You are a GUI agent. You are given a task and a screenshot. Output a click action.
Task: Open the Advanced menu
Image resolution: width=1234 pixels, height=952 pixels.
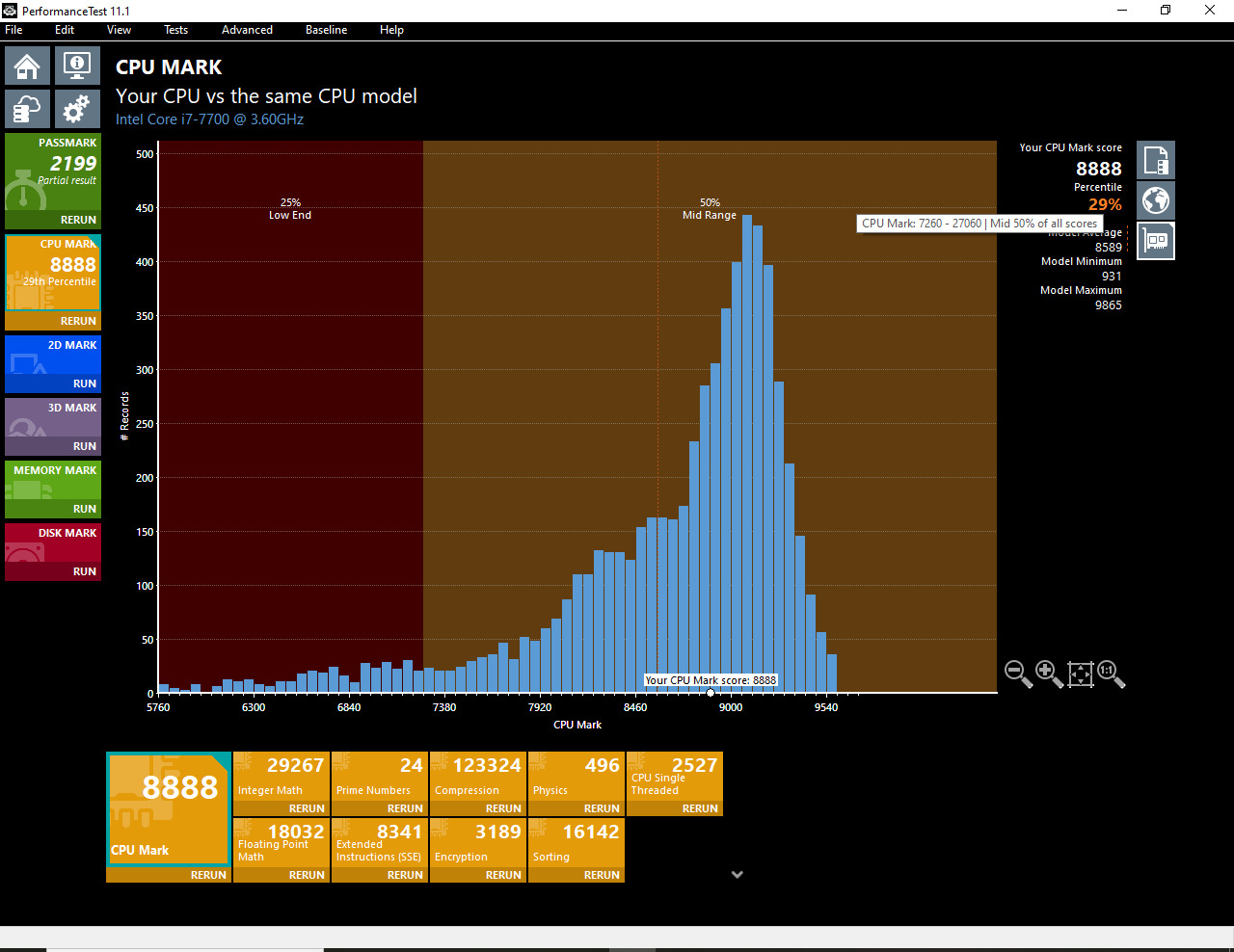(247, 30)
